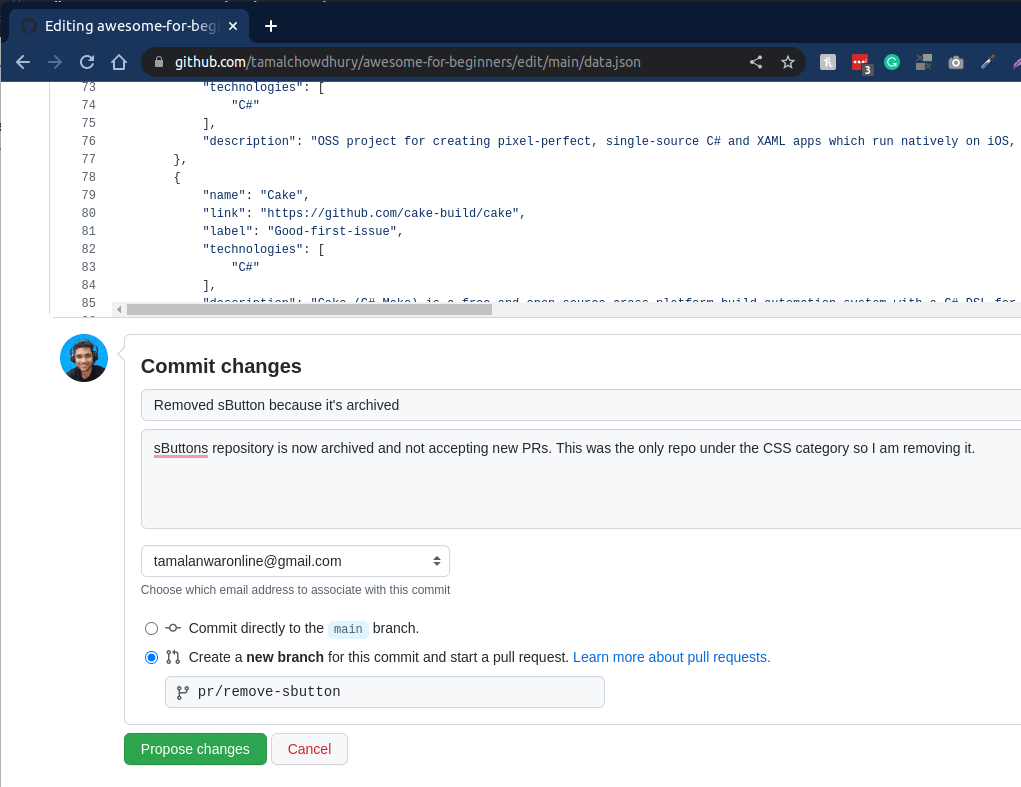The image size is (1021, 787).
Task: Click the "label": "Good-first-issue" line
Action: [303, 231]
